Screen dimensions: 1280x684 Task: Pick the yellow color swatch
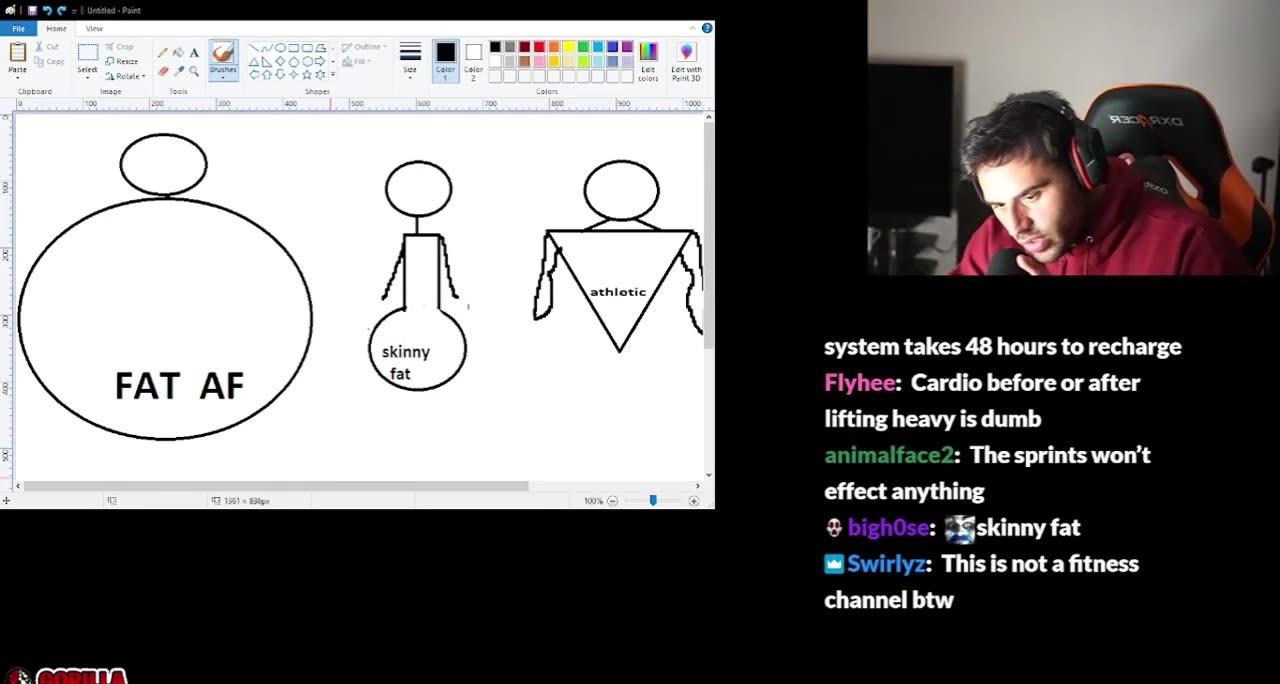pyautogui.click(x=568, y=47)
